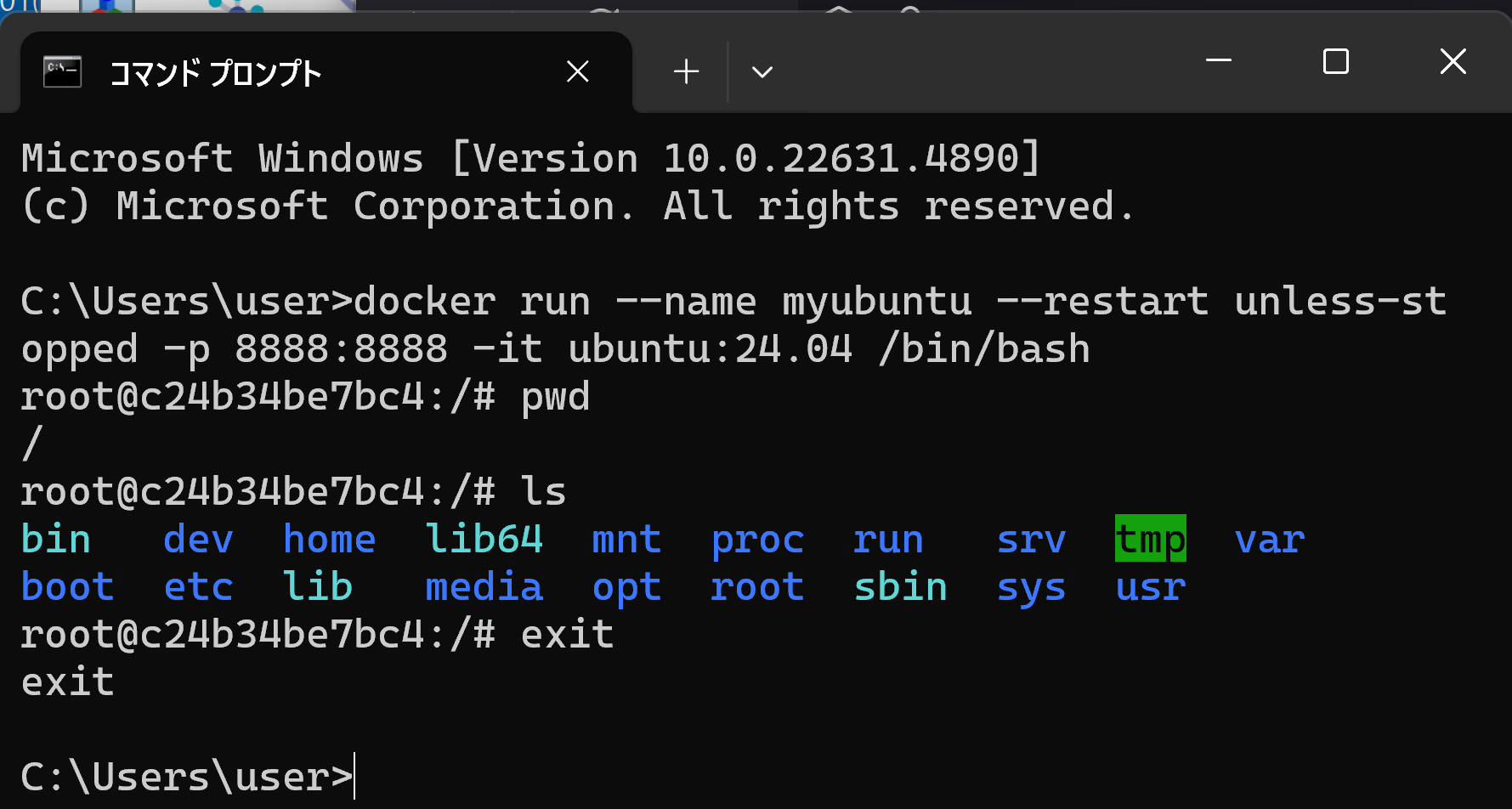Click the 'exit' output line below prompt
This screenshot has height=809, width=1512.
(67, 682)
